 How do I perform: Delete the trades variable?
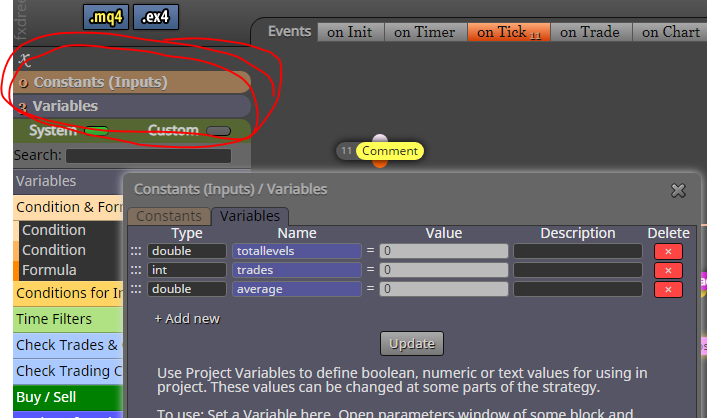click(x=668, y=271)
